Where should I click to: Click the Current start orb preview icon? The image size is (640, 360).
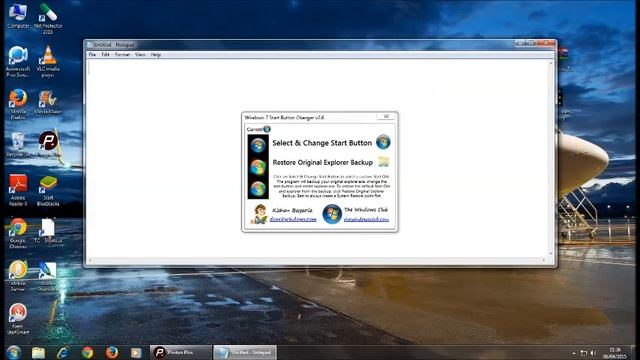267,129
